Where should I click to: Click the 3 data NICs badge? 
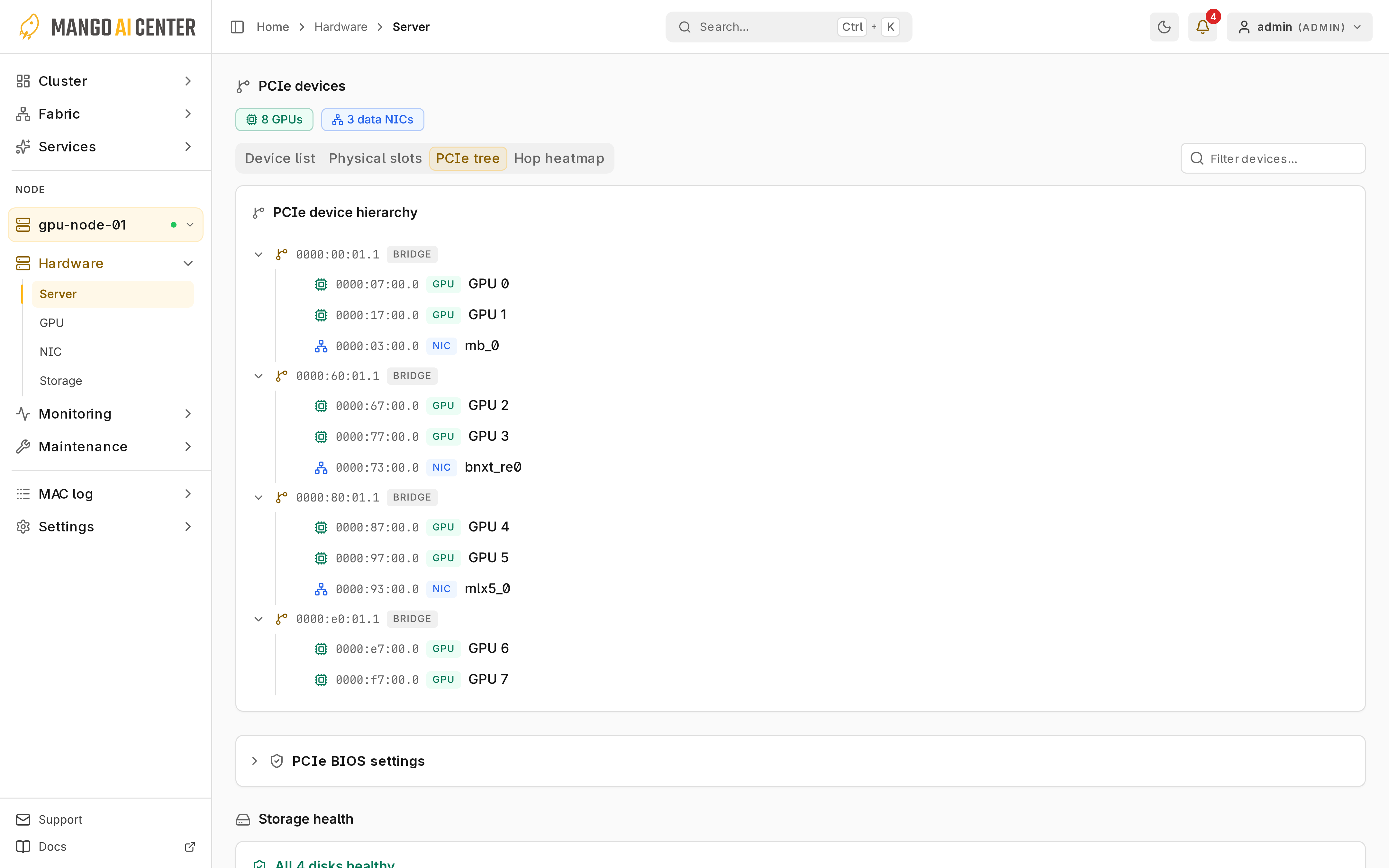click(373, 119)
